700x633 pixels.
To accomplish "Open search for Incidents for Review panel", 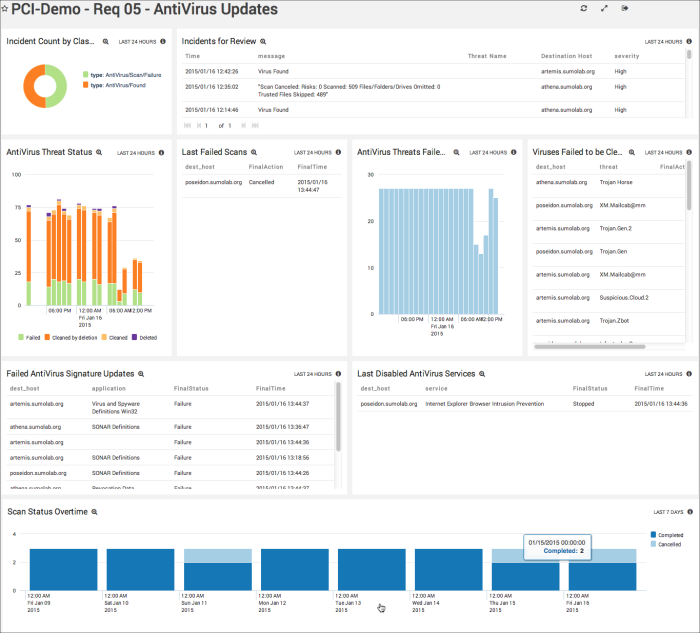I will click(263, 42).
